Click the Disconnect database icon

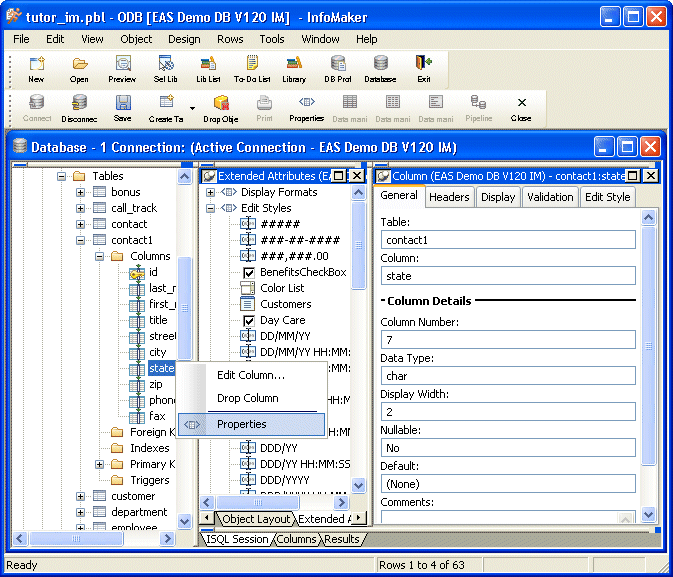[79, 109]
